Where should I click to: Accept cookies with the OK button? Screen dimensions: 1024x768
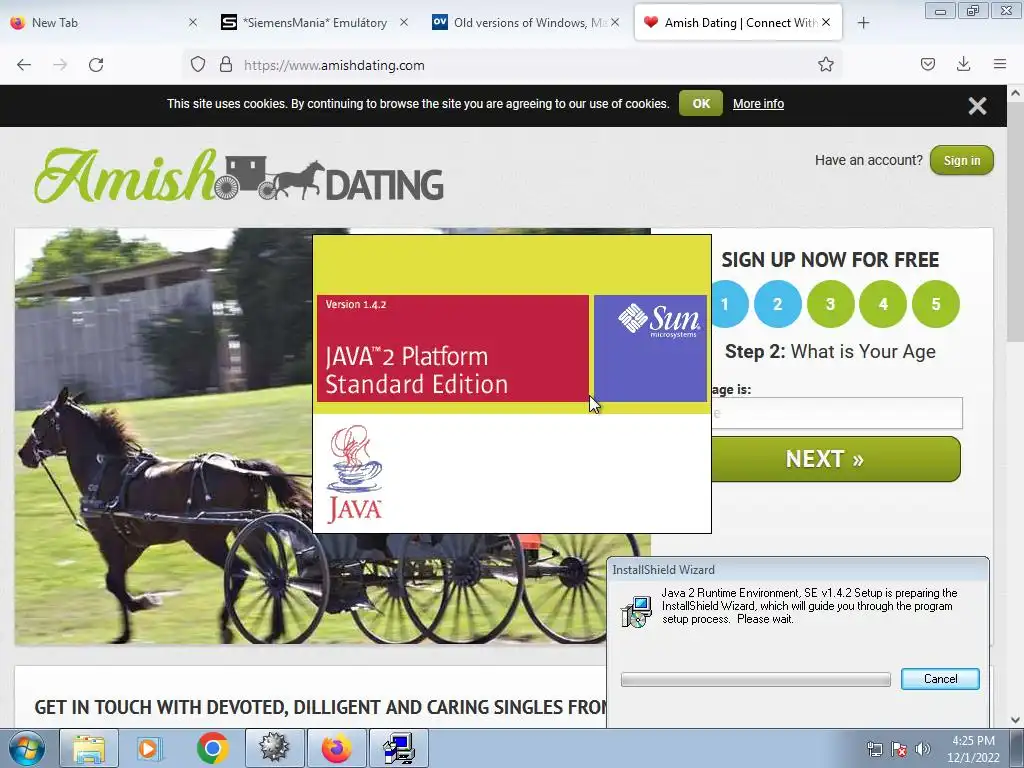tap(701, 104)
